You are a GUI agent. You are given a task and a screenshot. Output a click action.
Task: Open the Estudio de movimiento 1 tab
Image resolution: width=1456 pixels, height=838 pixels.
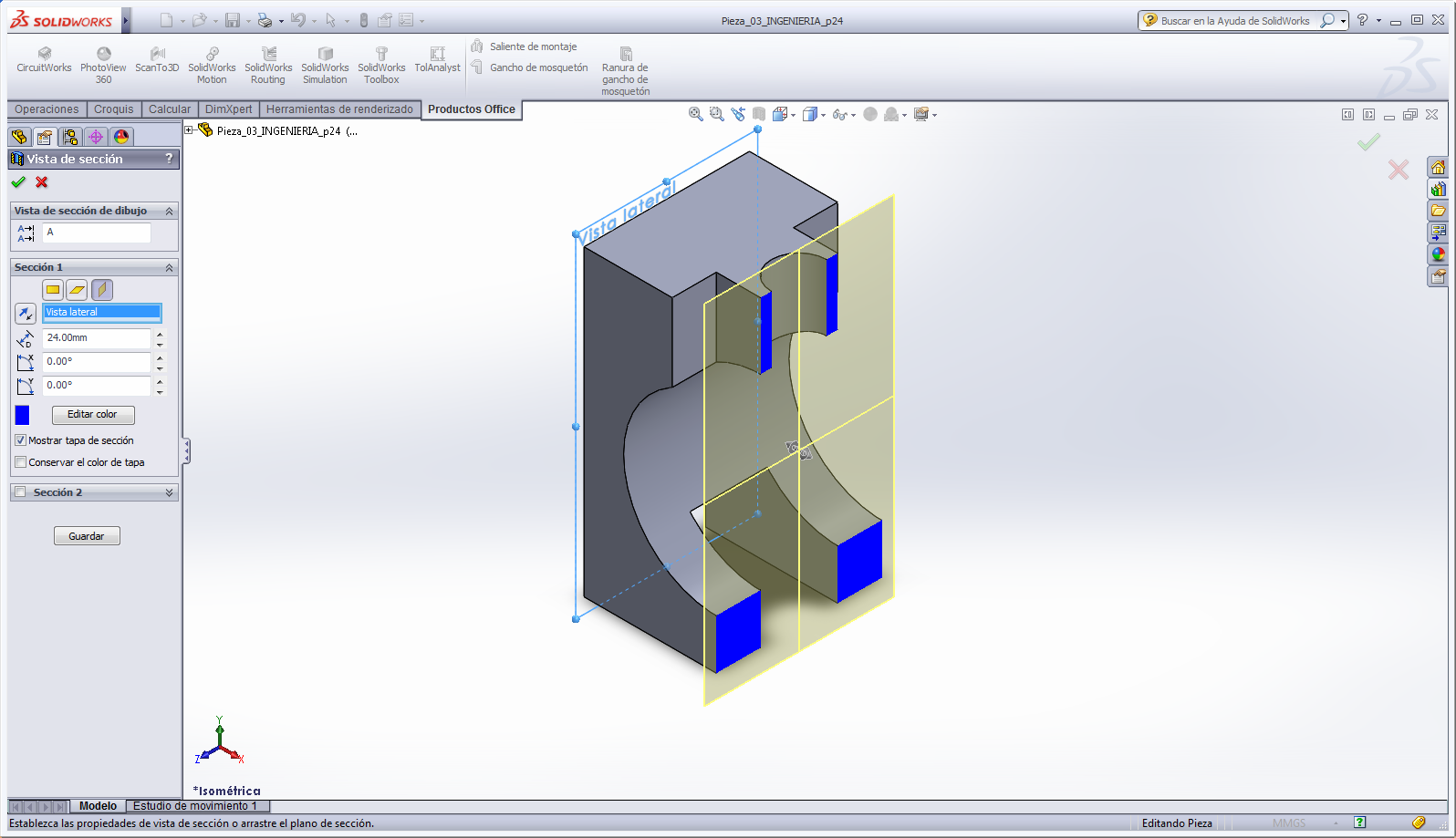(x=195, y=806)
